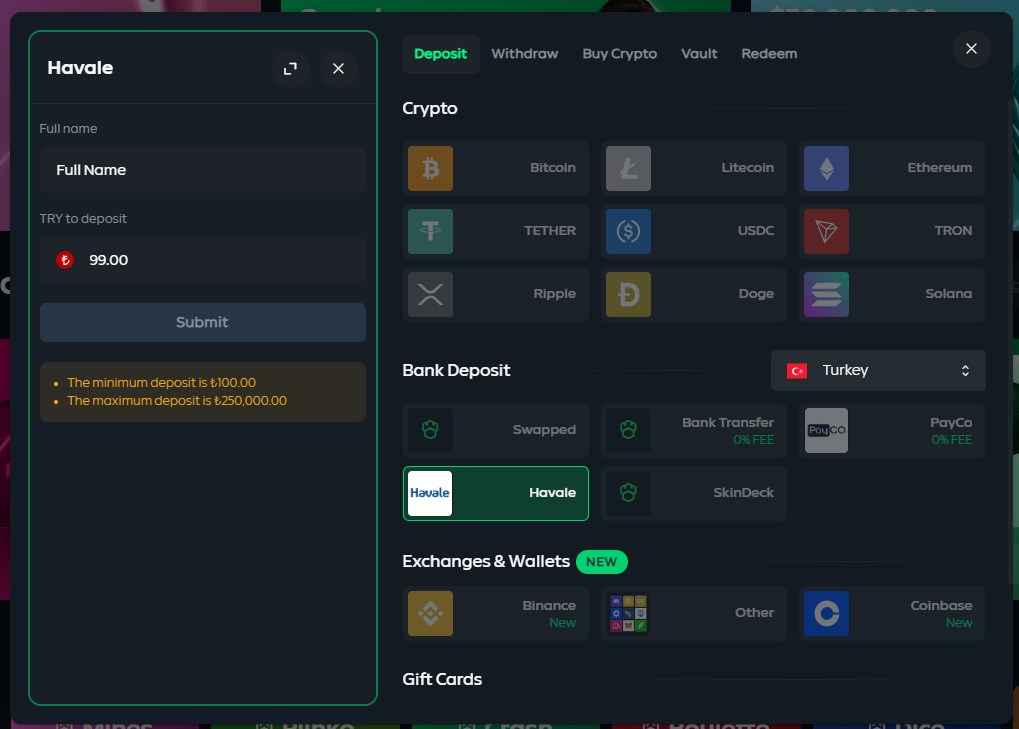Click the Other wallets label text
The width and height of the screenshot is (1019, 729).
coord(755,613)
